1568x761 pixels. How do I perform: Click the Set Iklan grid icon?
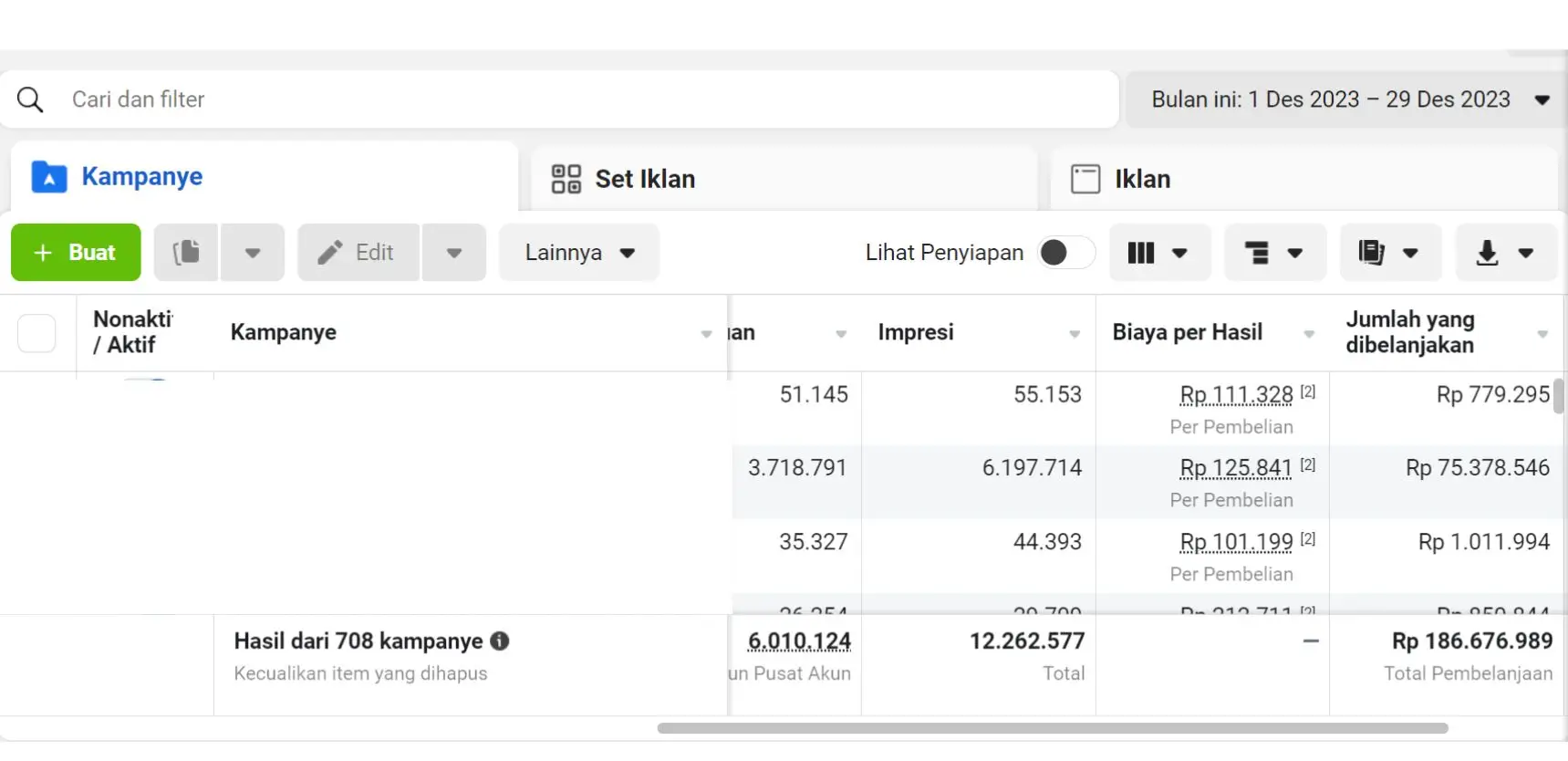(x=566, y=179)
